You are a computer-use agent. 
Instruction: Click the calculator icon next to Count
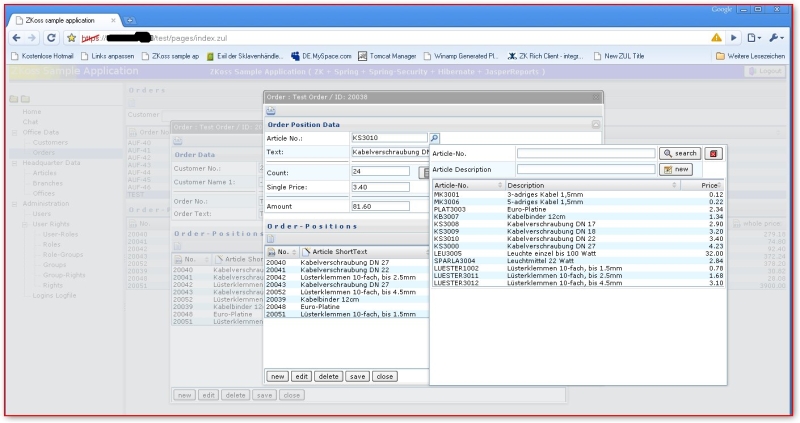(423, 172)
